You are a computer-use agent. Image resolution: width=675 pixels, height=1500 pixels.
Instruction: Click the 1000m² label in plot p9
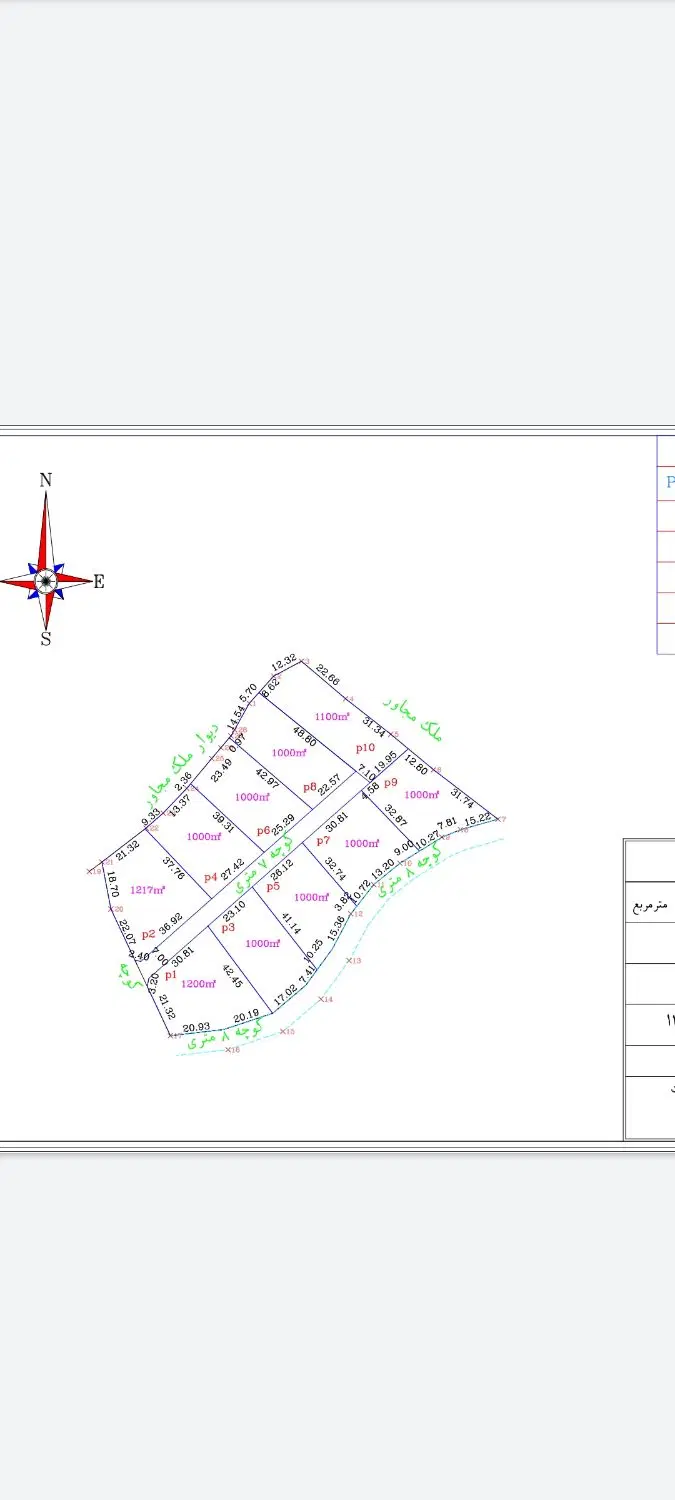pos(421,794)
